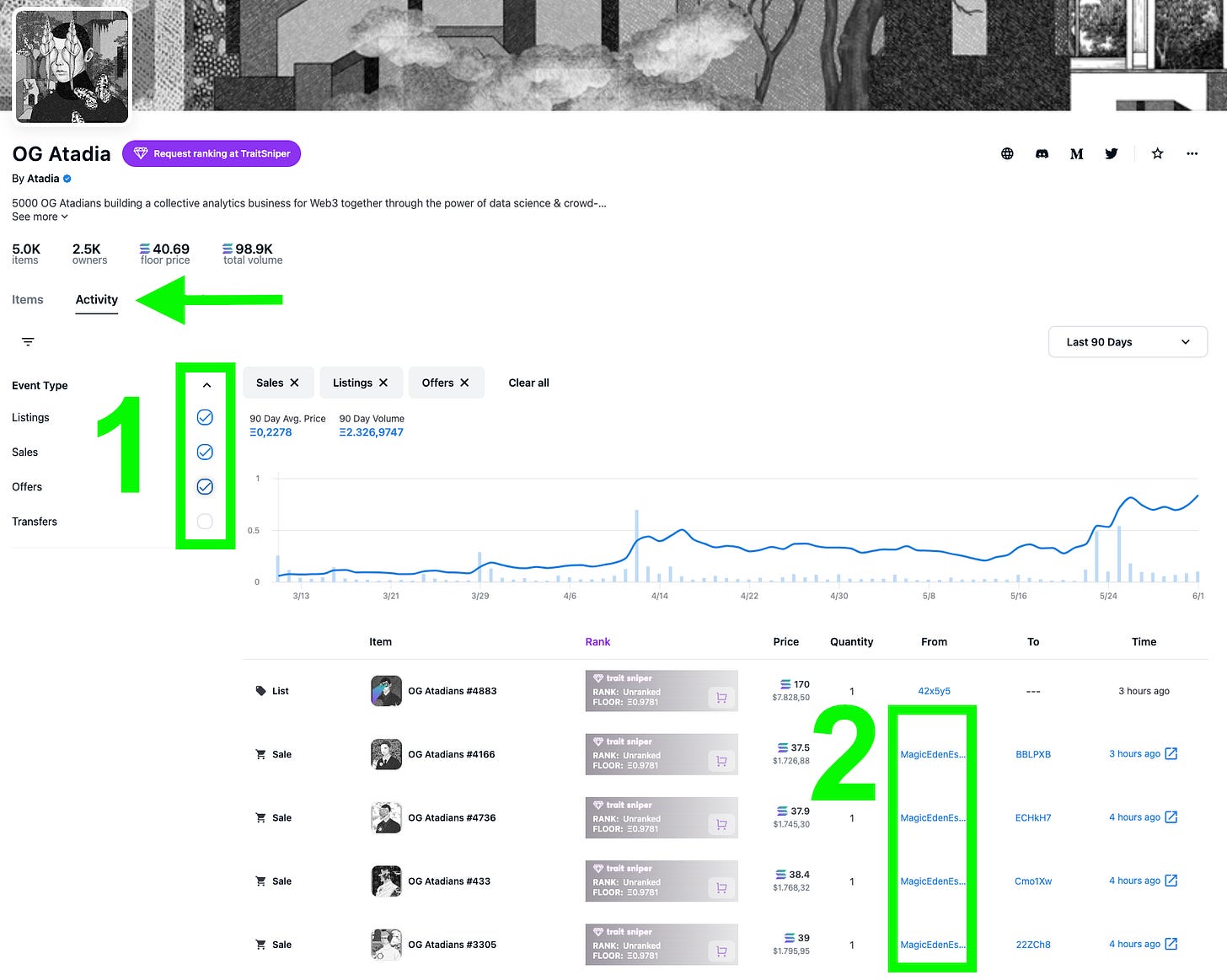The width and height of the screenshot is (1227, 980).
Task: Click the 90 Day Avg. Price value
Action: 271,432
